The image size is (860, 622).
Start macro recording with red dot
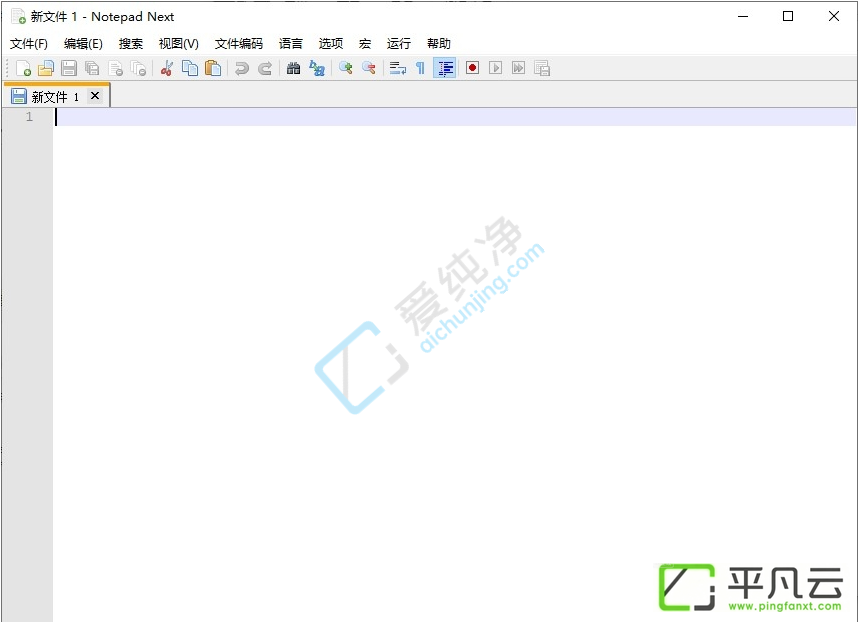(x=472, y=67)
